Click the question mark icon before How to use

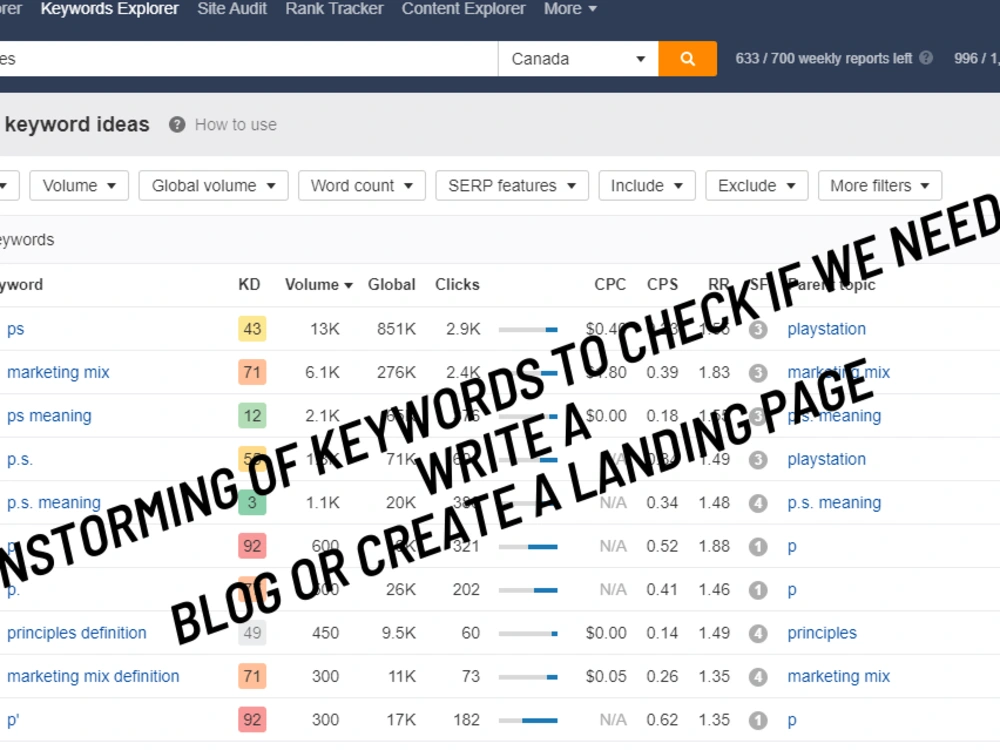pos(177,124)
